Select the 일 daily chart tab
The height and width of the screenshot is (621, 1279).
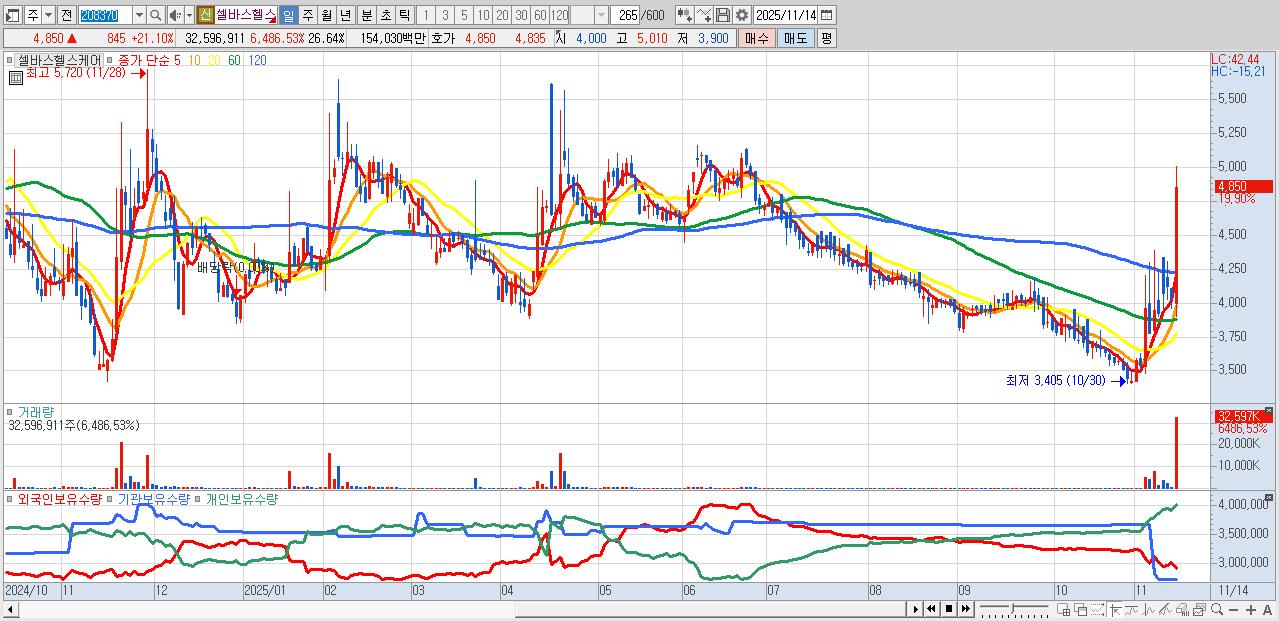tap(288, 15)
